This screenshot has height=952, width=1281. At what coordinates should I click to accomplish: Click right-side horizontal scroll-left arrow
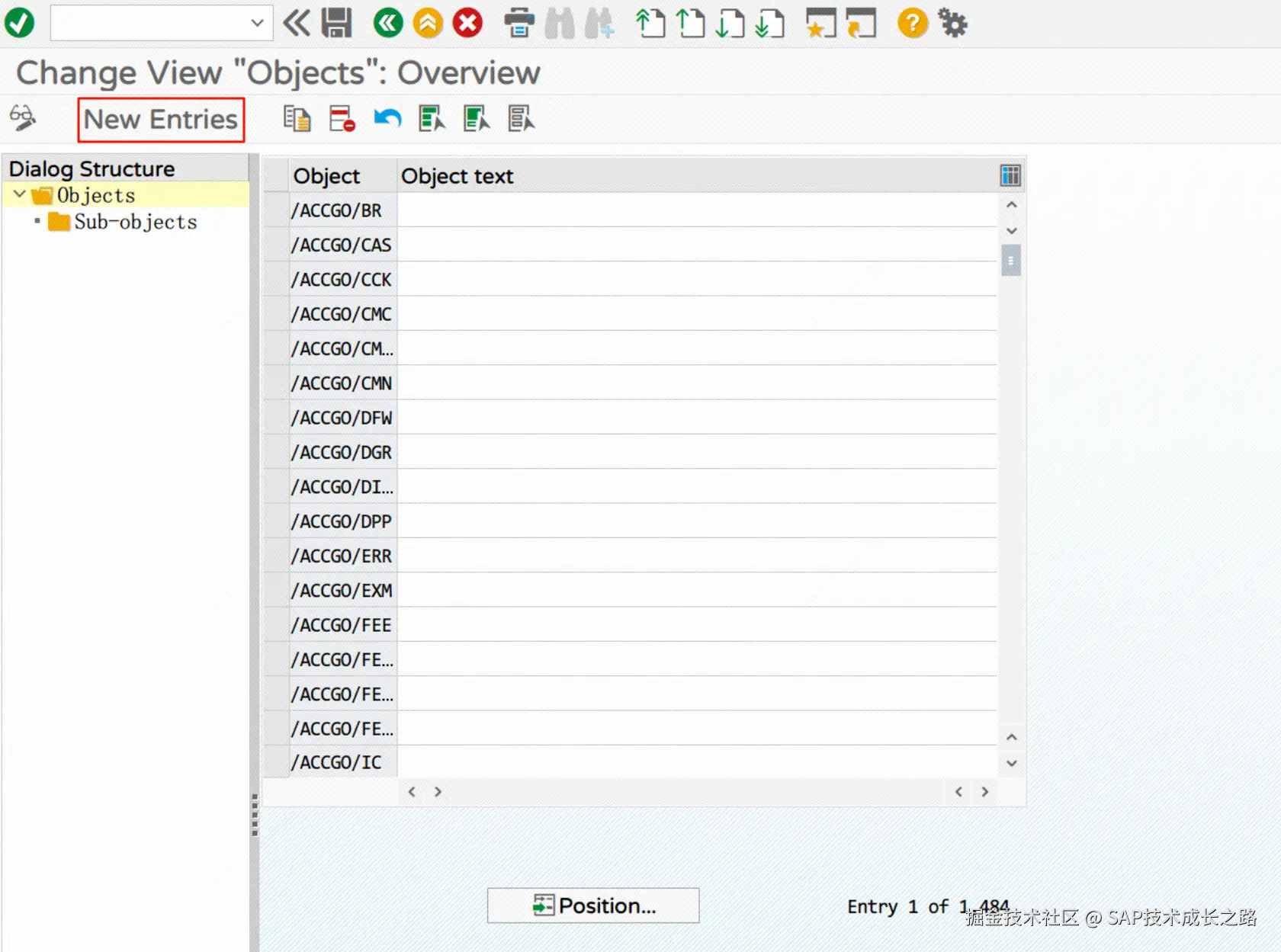958,792
